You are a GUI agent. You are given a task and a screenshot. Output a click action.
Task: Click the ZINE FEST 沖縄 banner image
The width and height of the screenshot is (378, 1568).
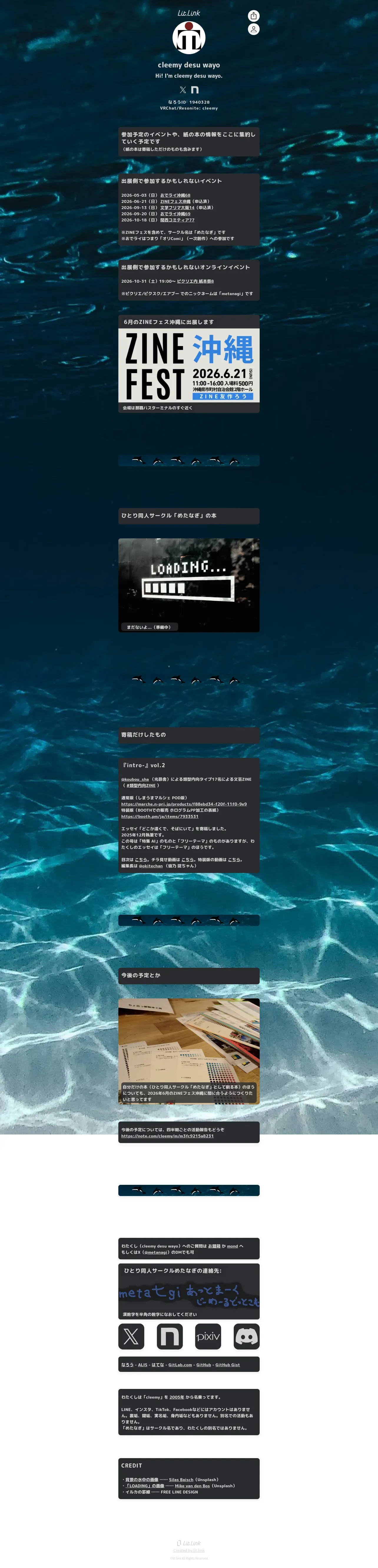(x=189, y=365)
